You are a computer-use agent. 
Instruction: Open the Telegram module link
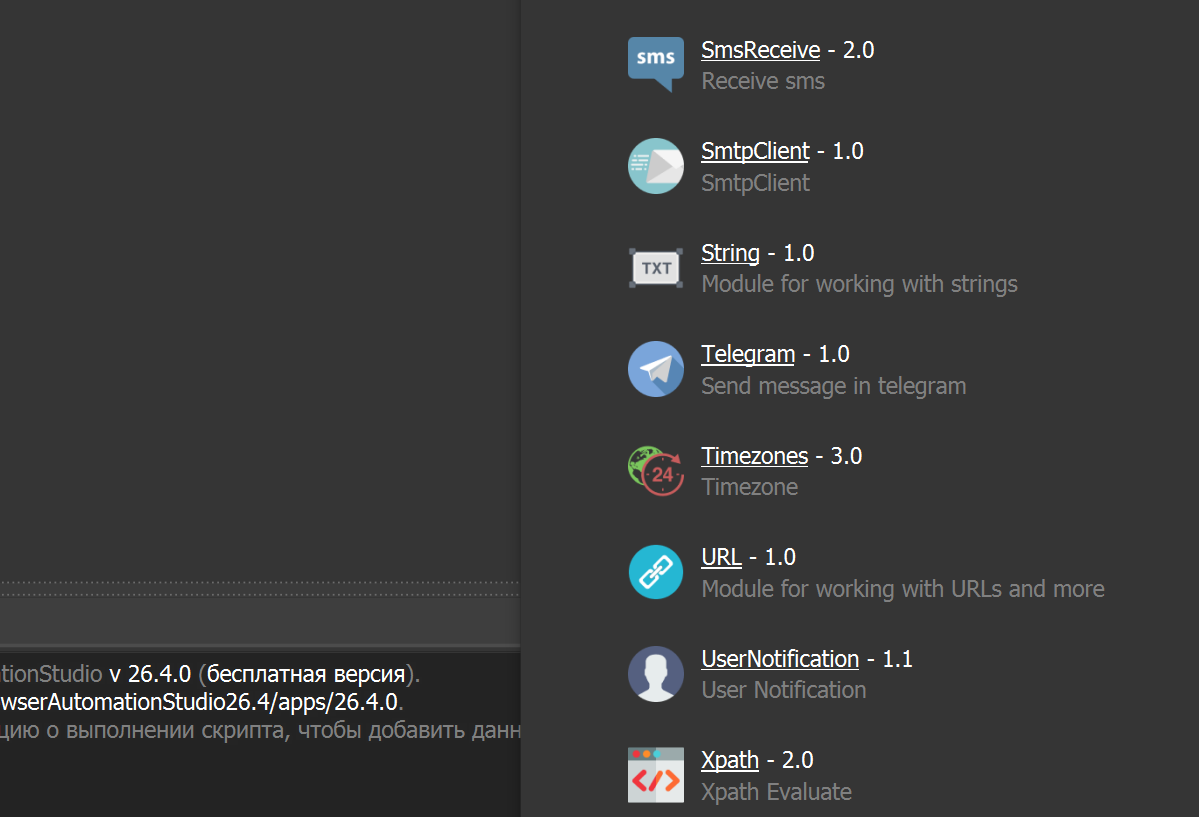(x=747, y=354)
